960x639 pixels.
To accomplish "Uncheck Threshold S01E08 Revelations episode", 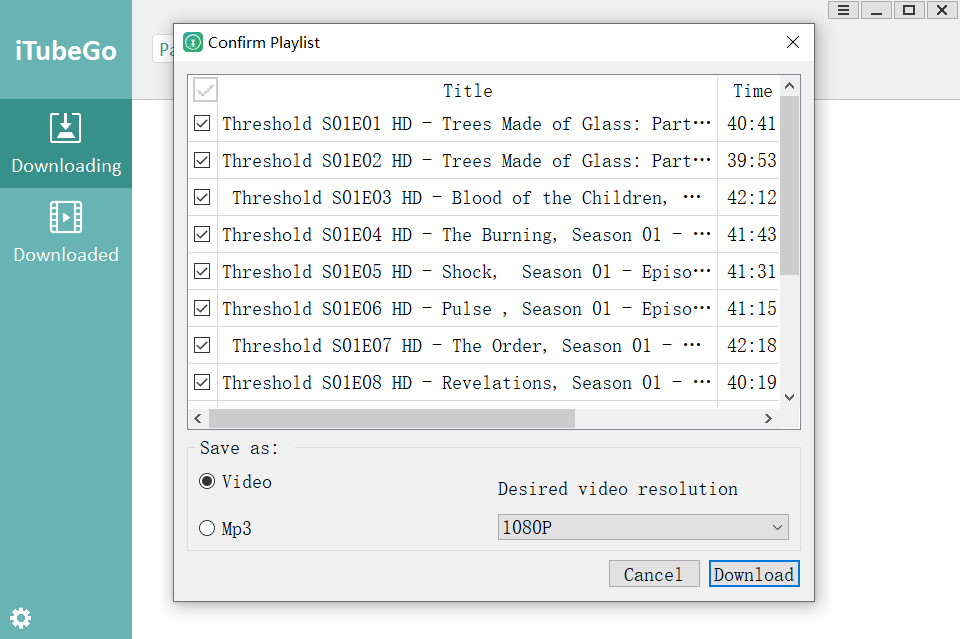I will click(202, 383).
